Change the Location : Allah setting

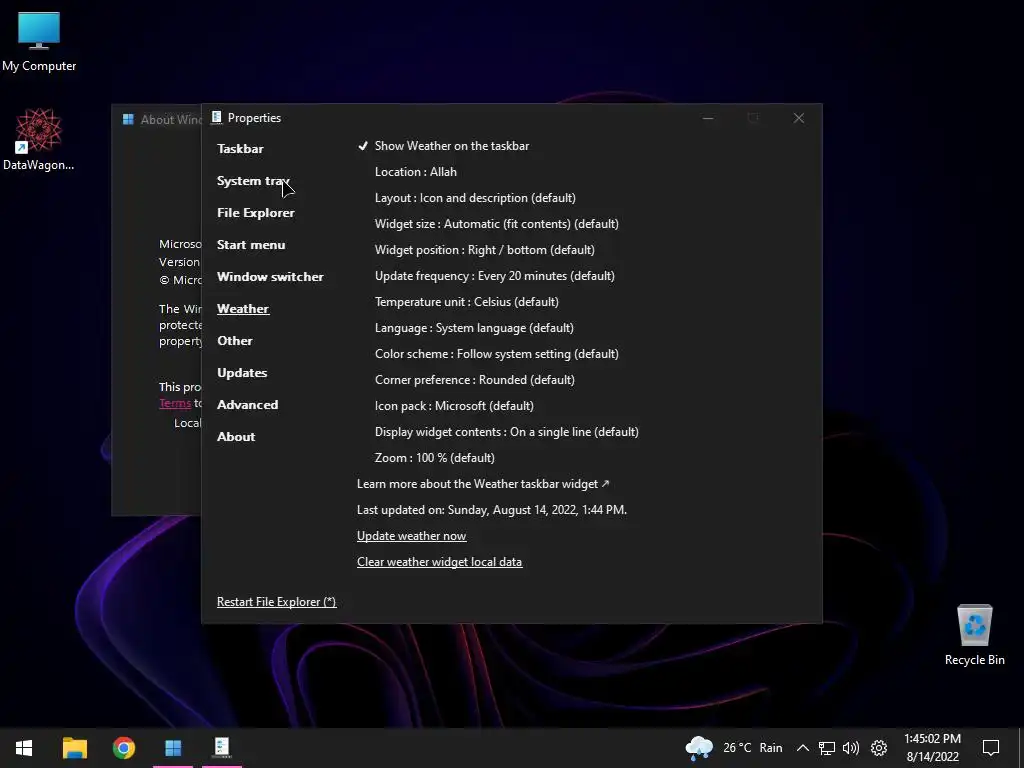click(415, 172)
